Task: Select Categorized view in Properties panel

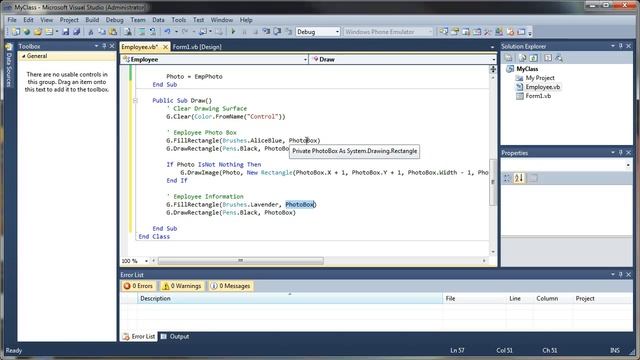Action: pyautogui.click(x=507, y=178)
